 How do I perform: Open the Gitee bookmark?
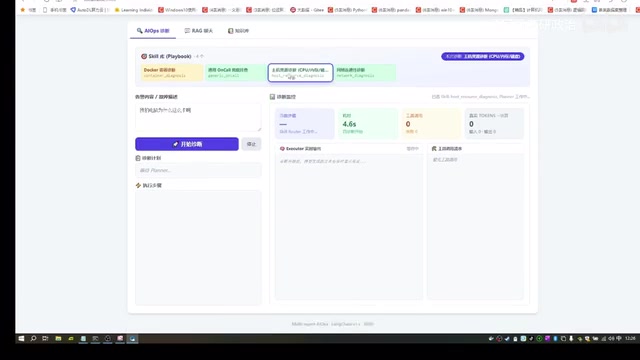point(307,10)
